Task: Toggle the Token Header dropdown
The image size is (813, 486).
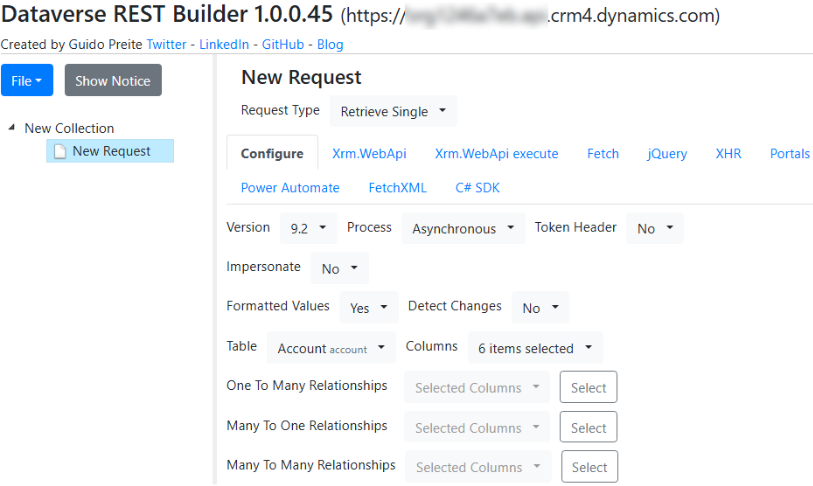Action: click(x=655, y=228)
